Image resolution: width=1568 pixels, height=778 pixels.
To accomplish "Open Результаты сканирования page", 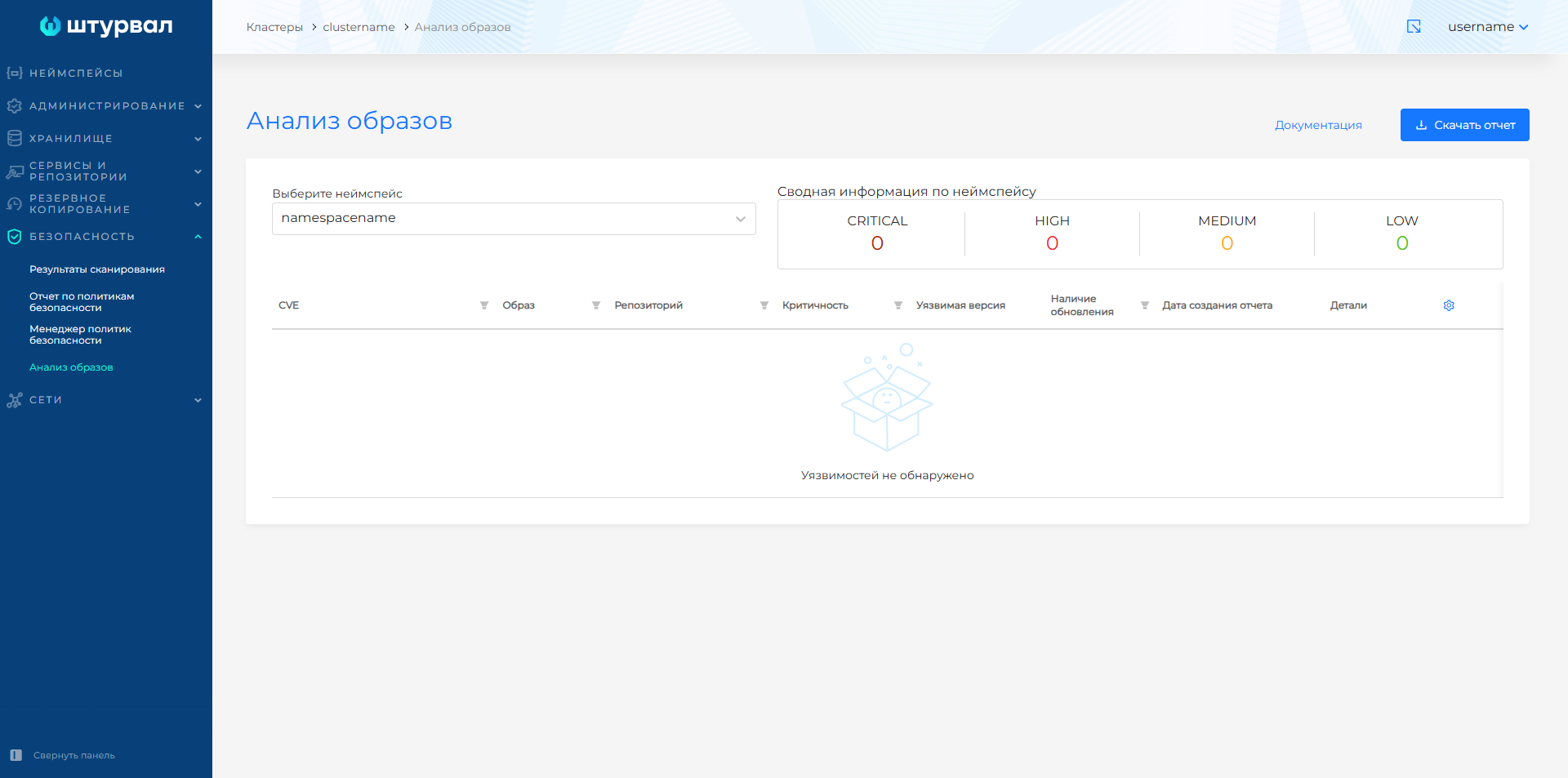I will click(x=97, y=269).
